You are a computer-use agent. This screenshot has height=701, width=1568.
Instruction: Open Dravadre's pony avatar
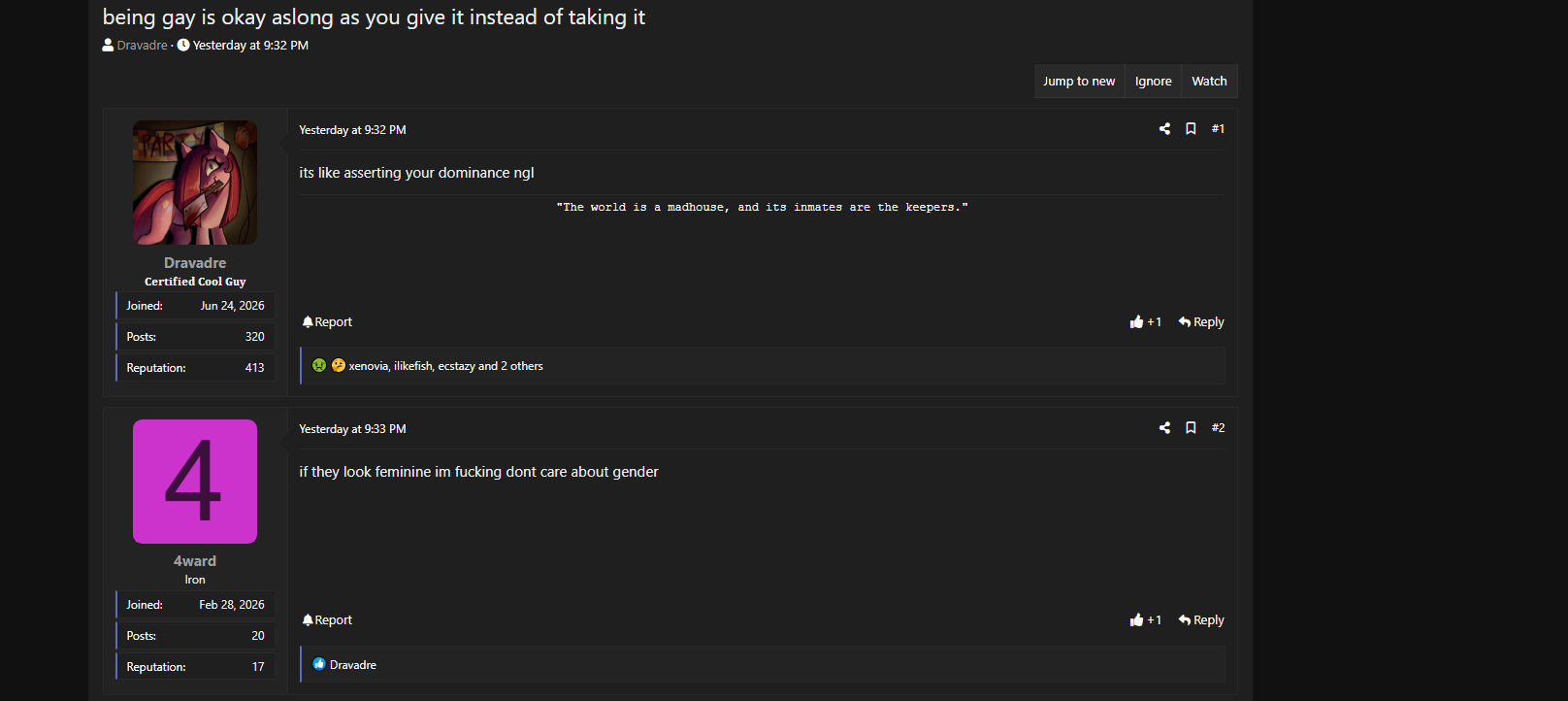[x=195, y=183]
